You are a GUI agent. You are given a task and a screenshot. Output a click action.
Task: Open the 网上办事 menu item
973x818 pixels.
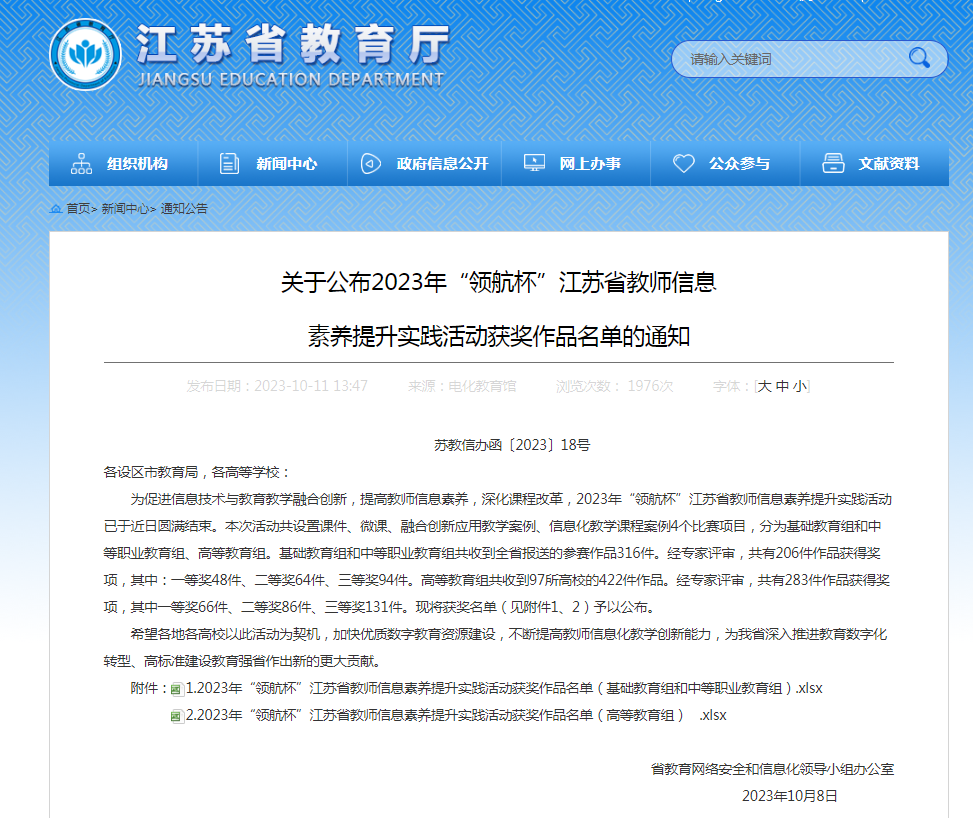589,164
